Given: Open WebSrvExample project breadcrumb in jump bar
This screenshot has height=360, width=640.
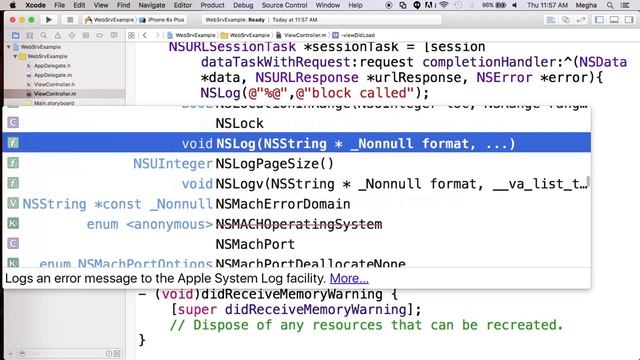Looking at the screenshot, I should pos(191,35).
